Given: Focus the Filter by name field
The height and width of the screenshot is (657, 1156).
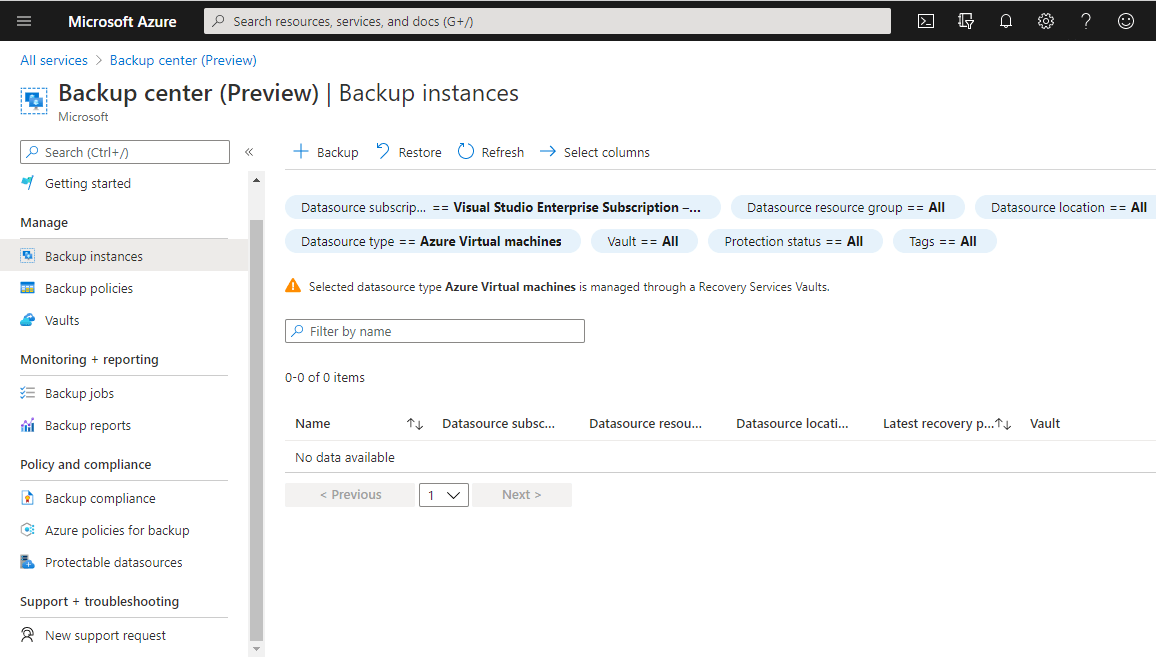Looking at the screenshot, I should (435, 331).
